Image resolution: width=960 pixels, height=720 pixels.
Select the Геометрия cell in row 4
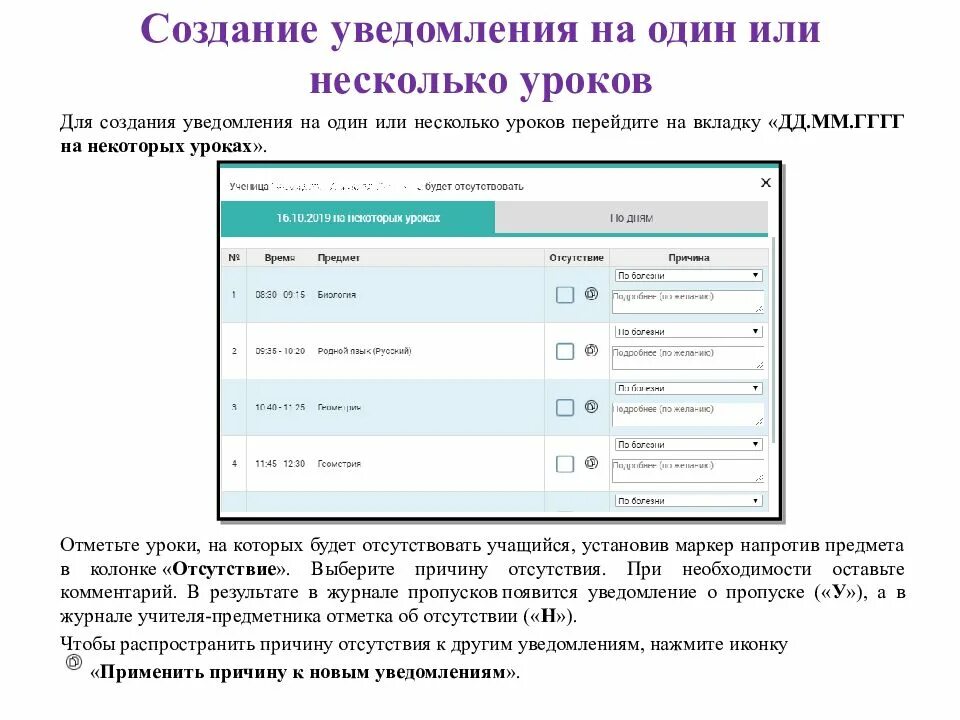[x=339, y=463]
